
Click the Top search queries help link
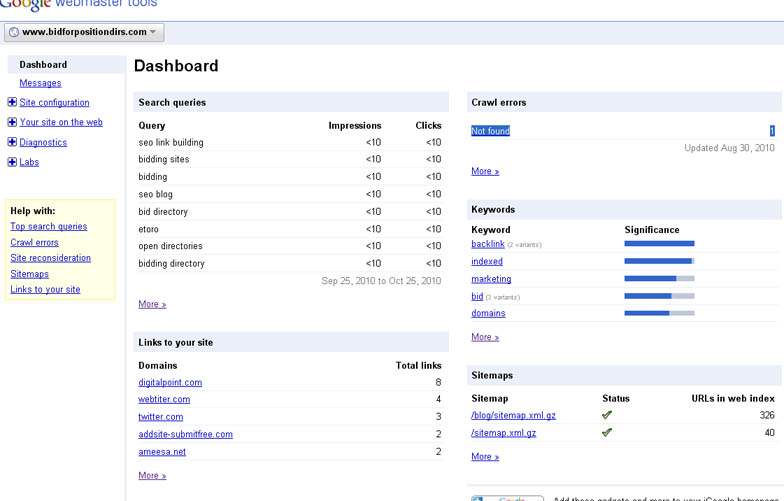(48, 226)
